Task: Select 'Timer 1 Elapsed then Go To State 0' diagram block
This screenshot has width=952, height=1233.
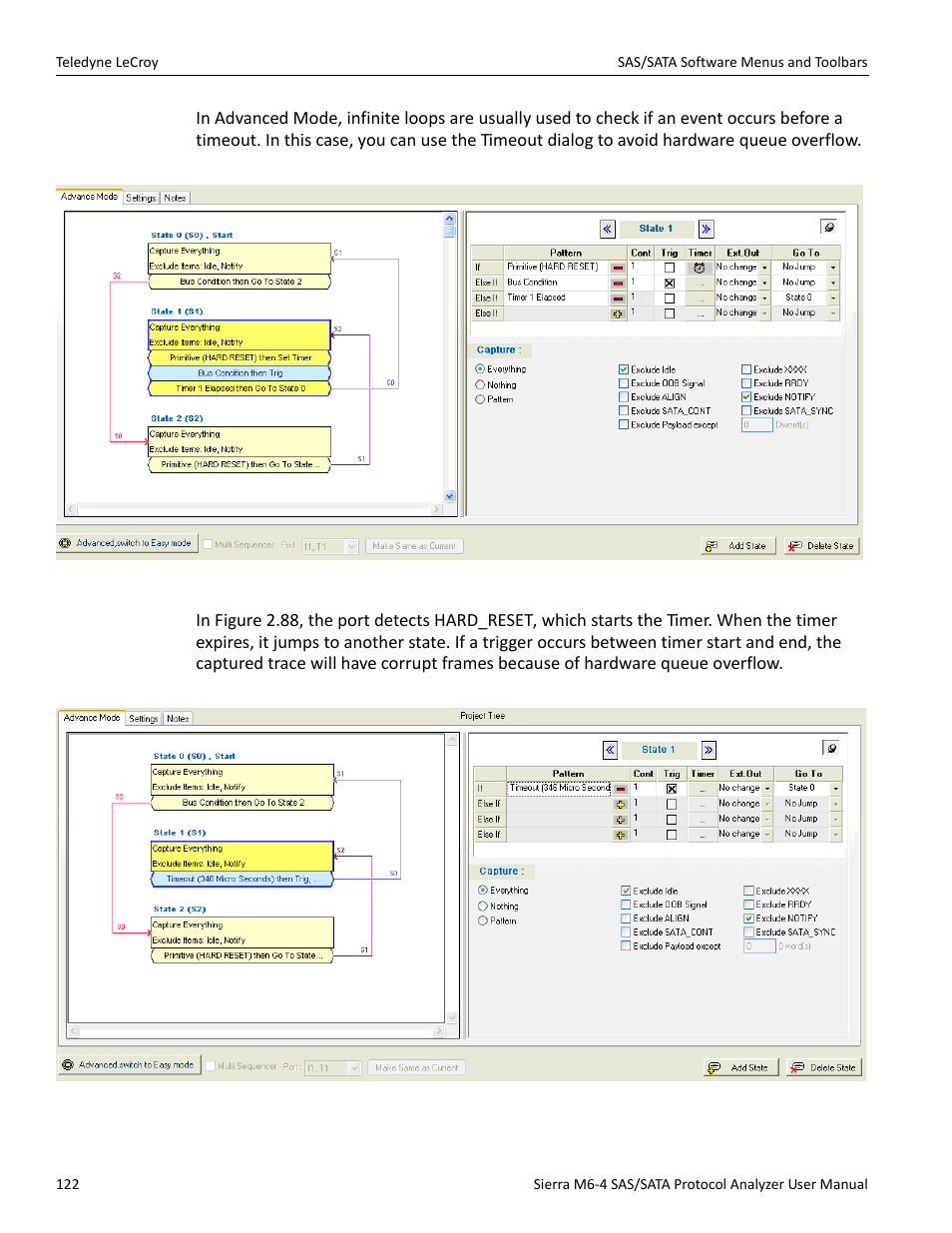Action: point(240,388)
